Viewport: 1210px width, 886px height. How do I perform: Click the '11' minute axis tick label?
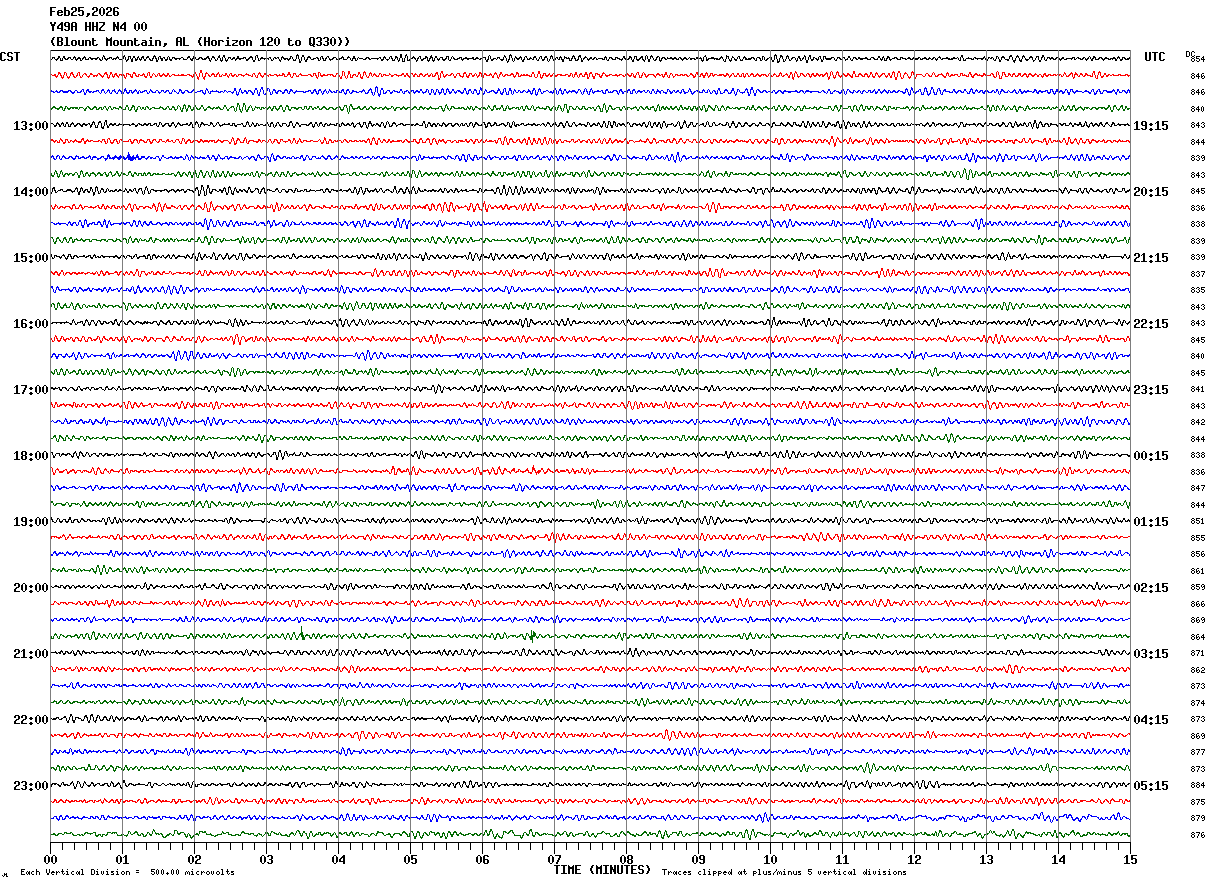(842, 859)
